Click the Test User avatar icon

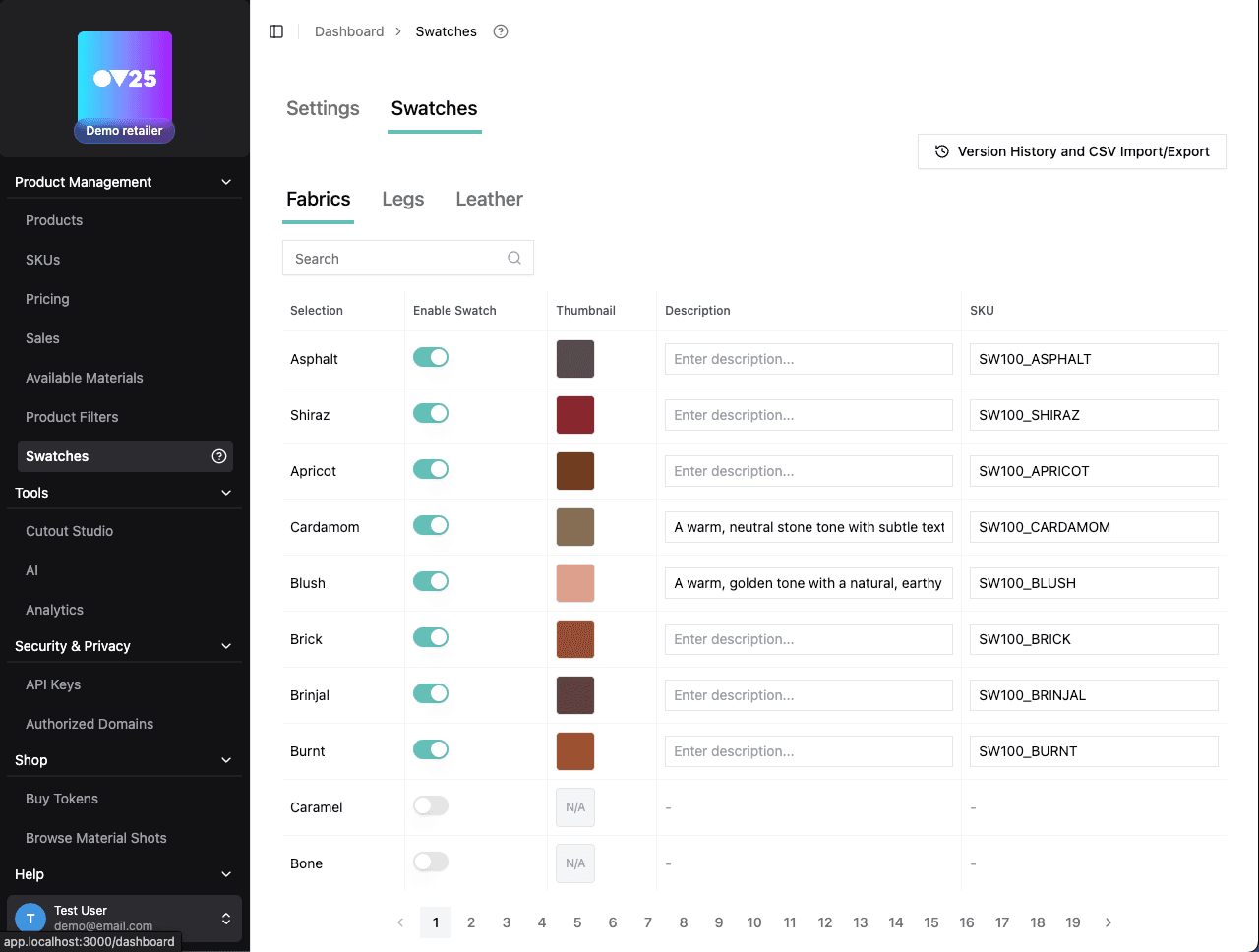point(30,919)
